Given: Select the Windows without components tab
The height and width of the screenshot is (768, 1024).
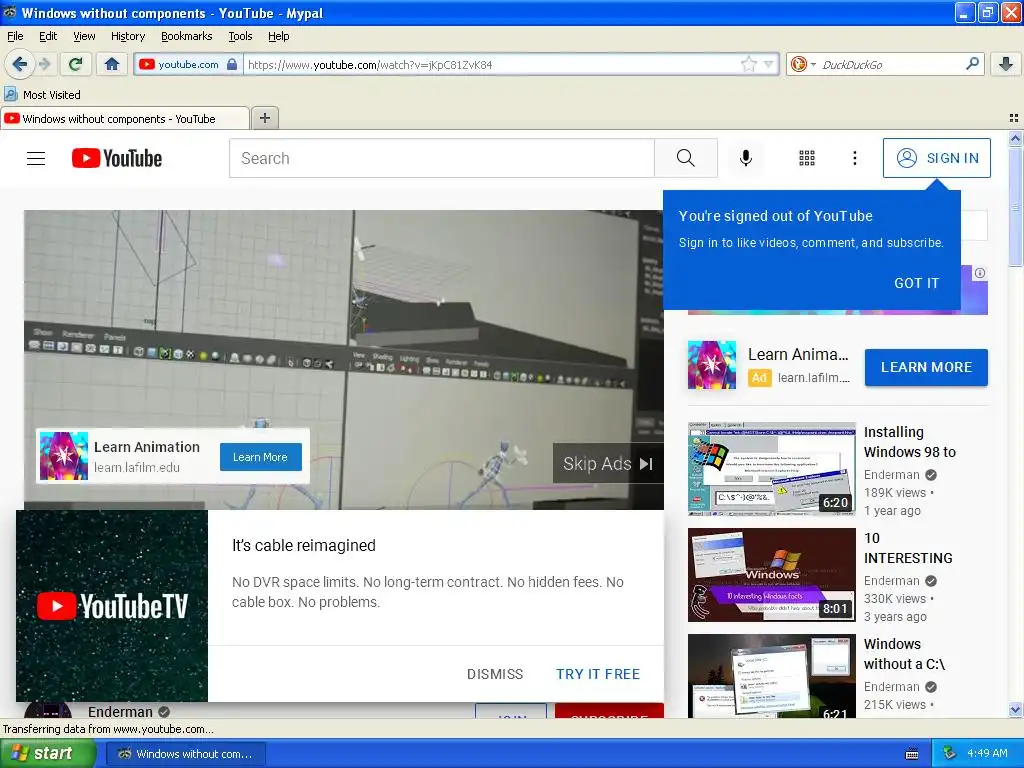Looking at the screenshot, I should click(x=125, y=118).
